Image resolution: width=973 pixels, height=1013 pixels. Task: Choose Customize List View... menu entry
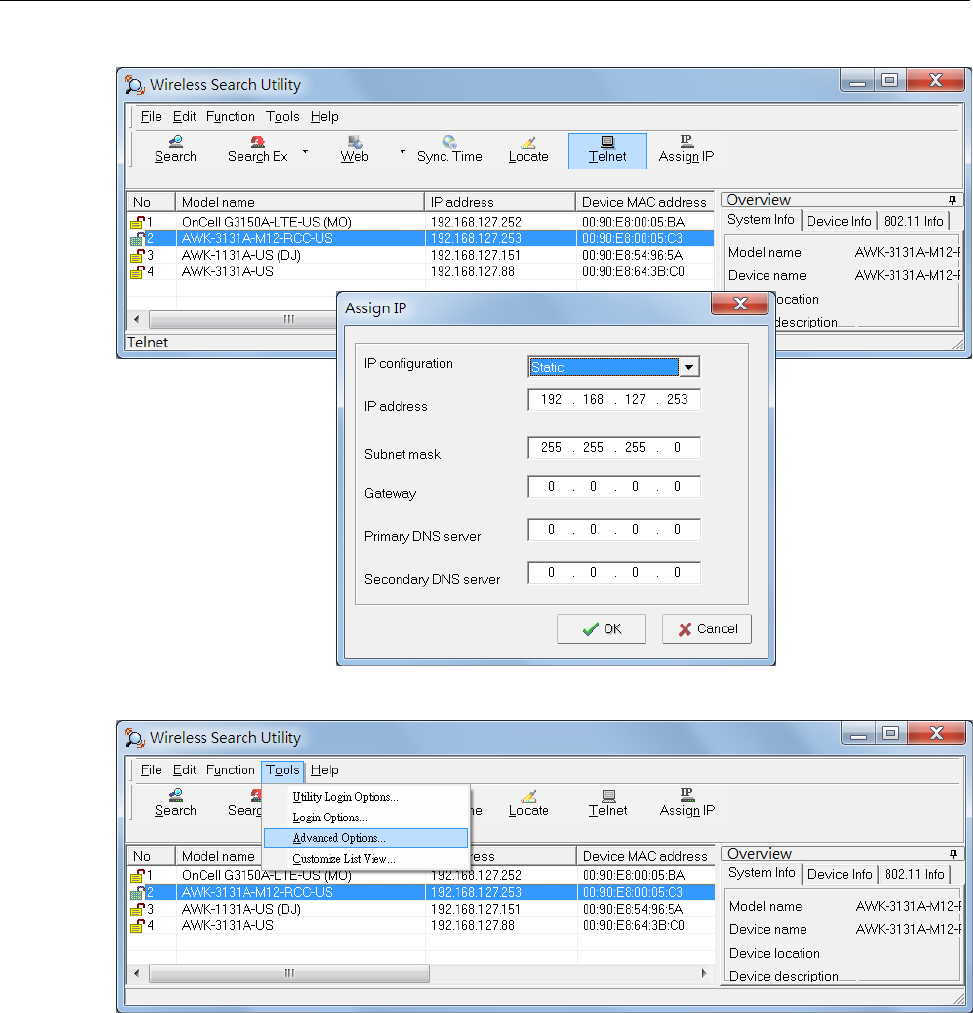tap(366, 859)
